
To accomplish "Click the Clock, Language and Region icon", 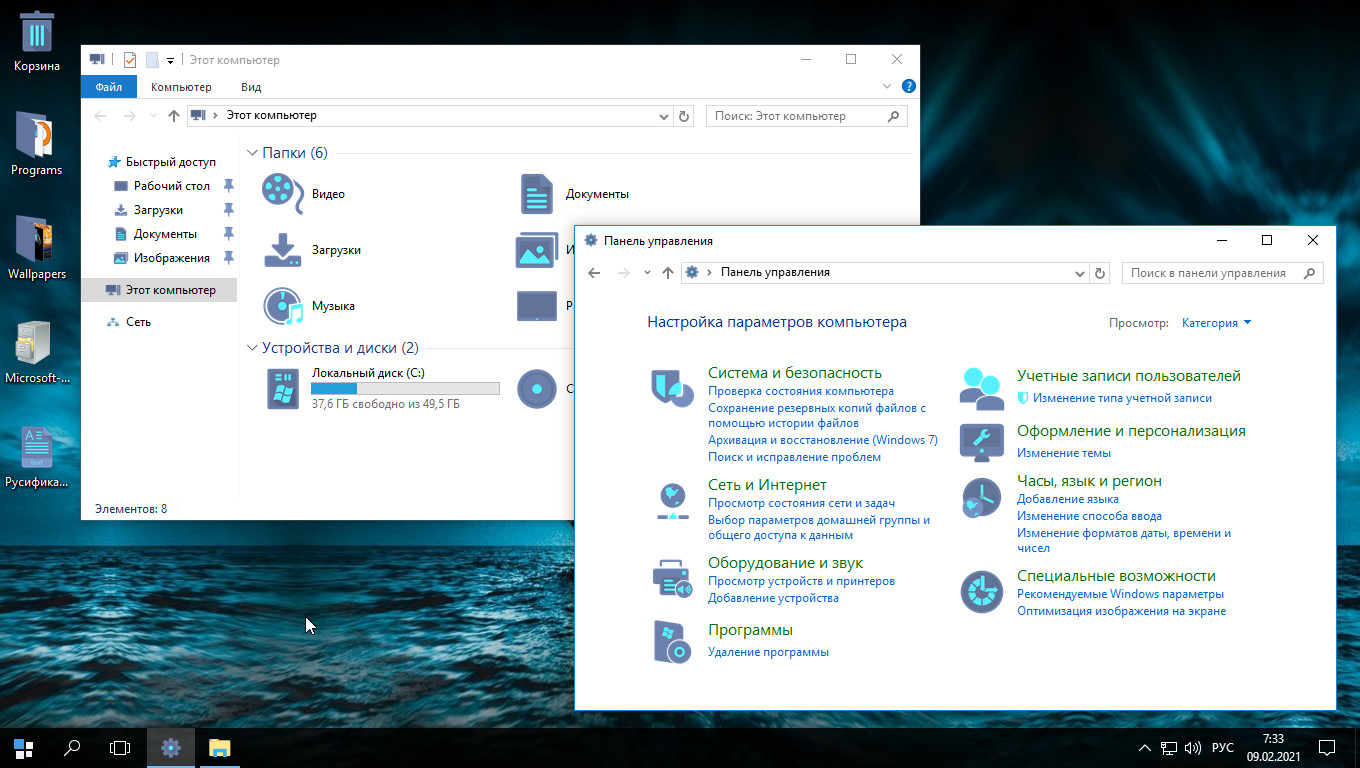I will tap(981, 497).
